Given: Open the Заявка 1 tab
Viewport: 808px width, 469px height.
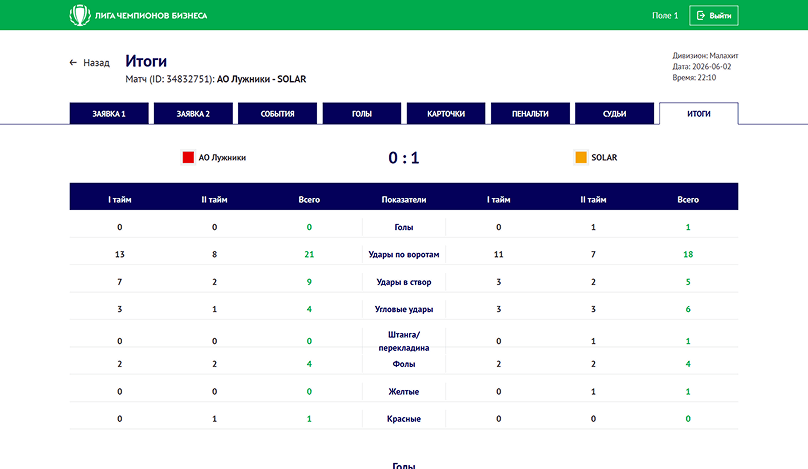Looking at the screenshot, I should 109,114.
